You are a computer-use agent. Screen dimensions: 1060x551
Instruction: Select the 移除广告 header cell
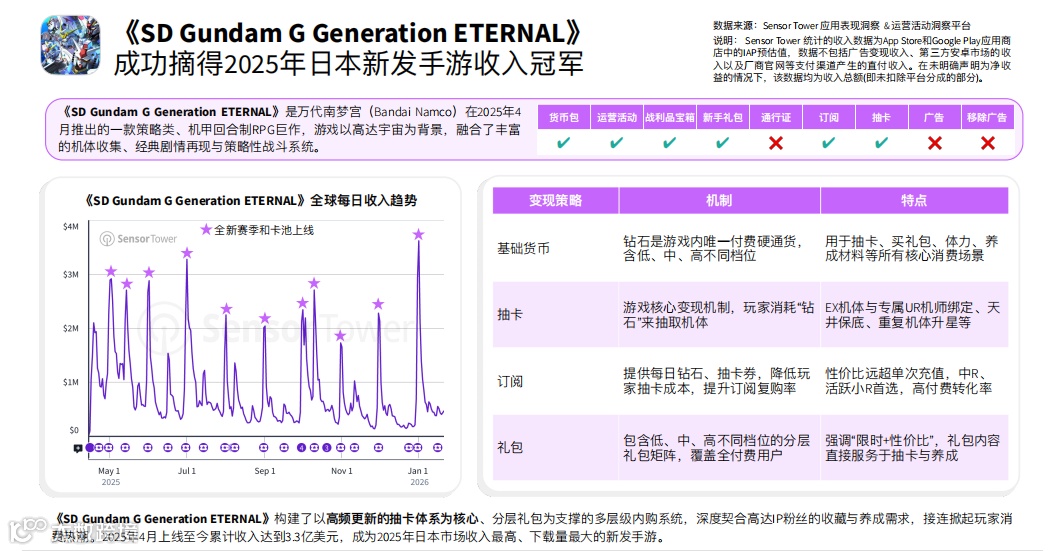click(988, 117)
